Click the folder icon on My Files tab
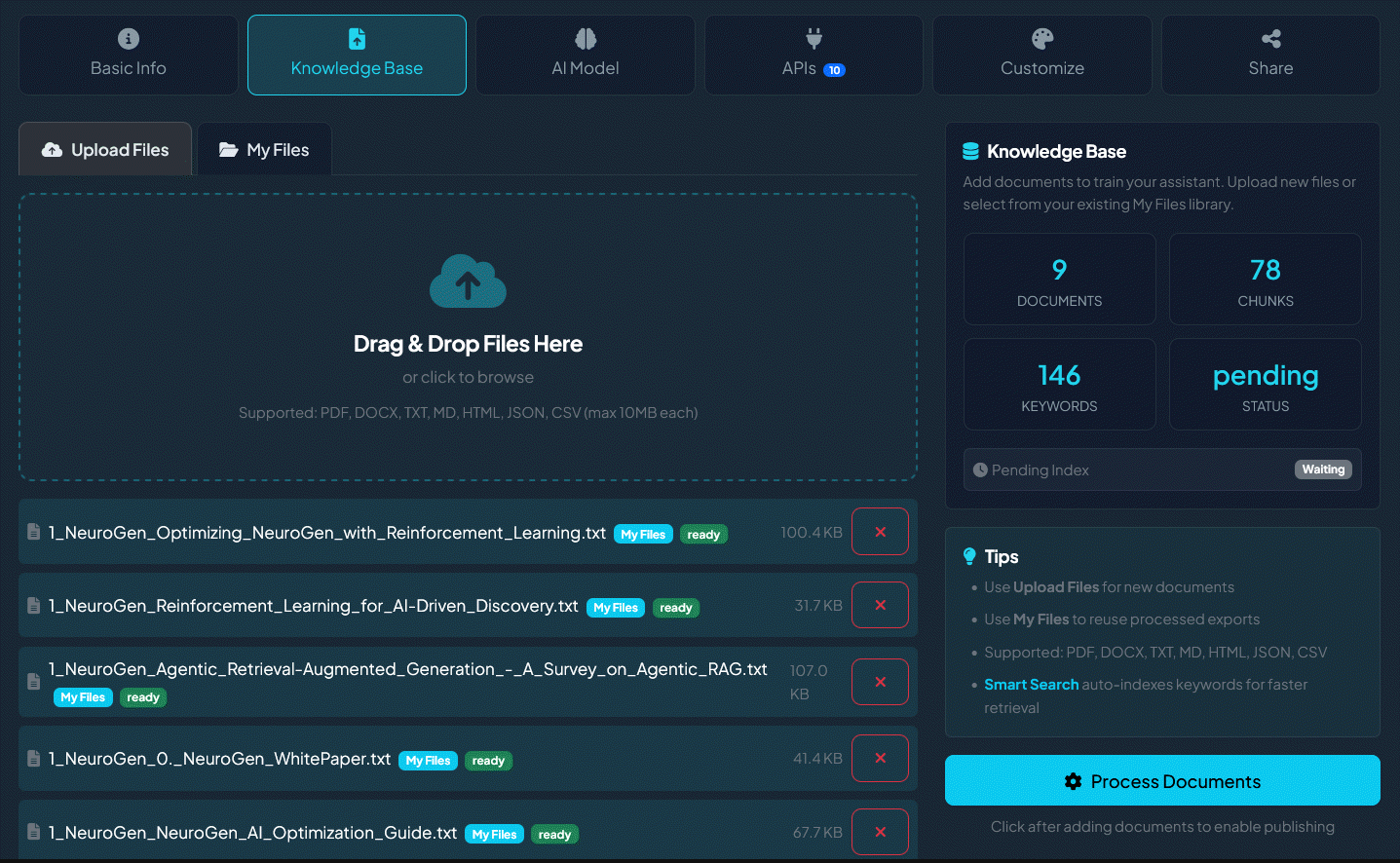Viewport: 1400px width, 863px height. (x=230, y=149)
